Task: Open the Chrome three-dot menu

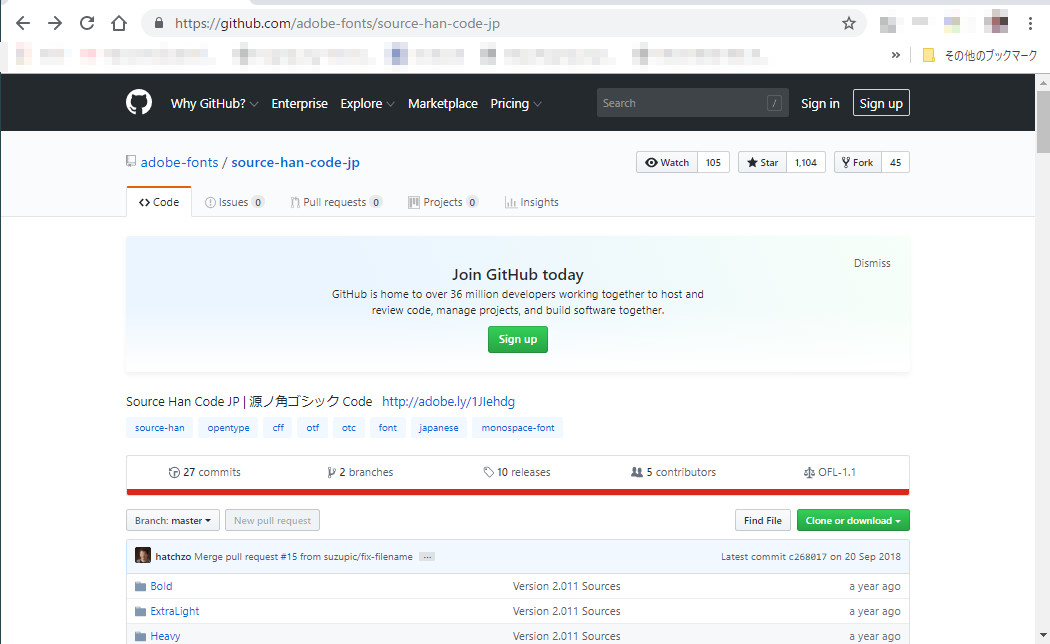Action: pyautogui.click(x=1030, y=23)
